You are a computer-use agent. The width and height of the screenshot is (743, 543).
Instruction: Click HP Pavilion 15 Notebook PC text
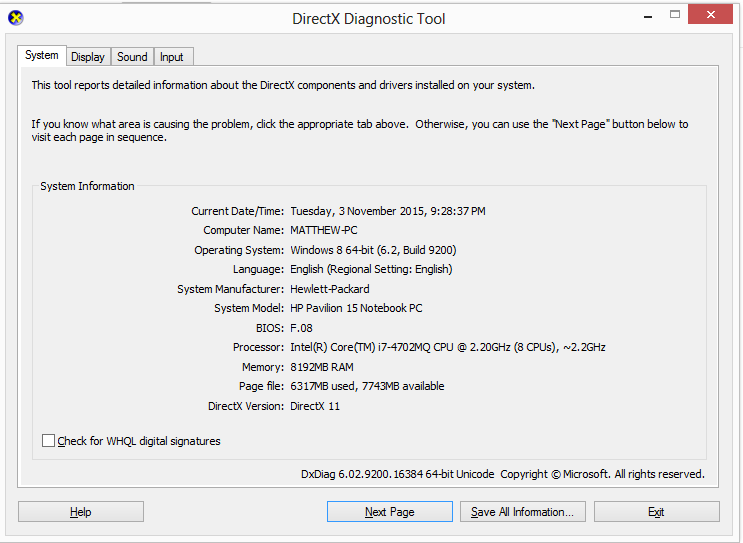[x=356, y=308]
